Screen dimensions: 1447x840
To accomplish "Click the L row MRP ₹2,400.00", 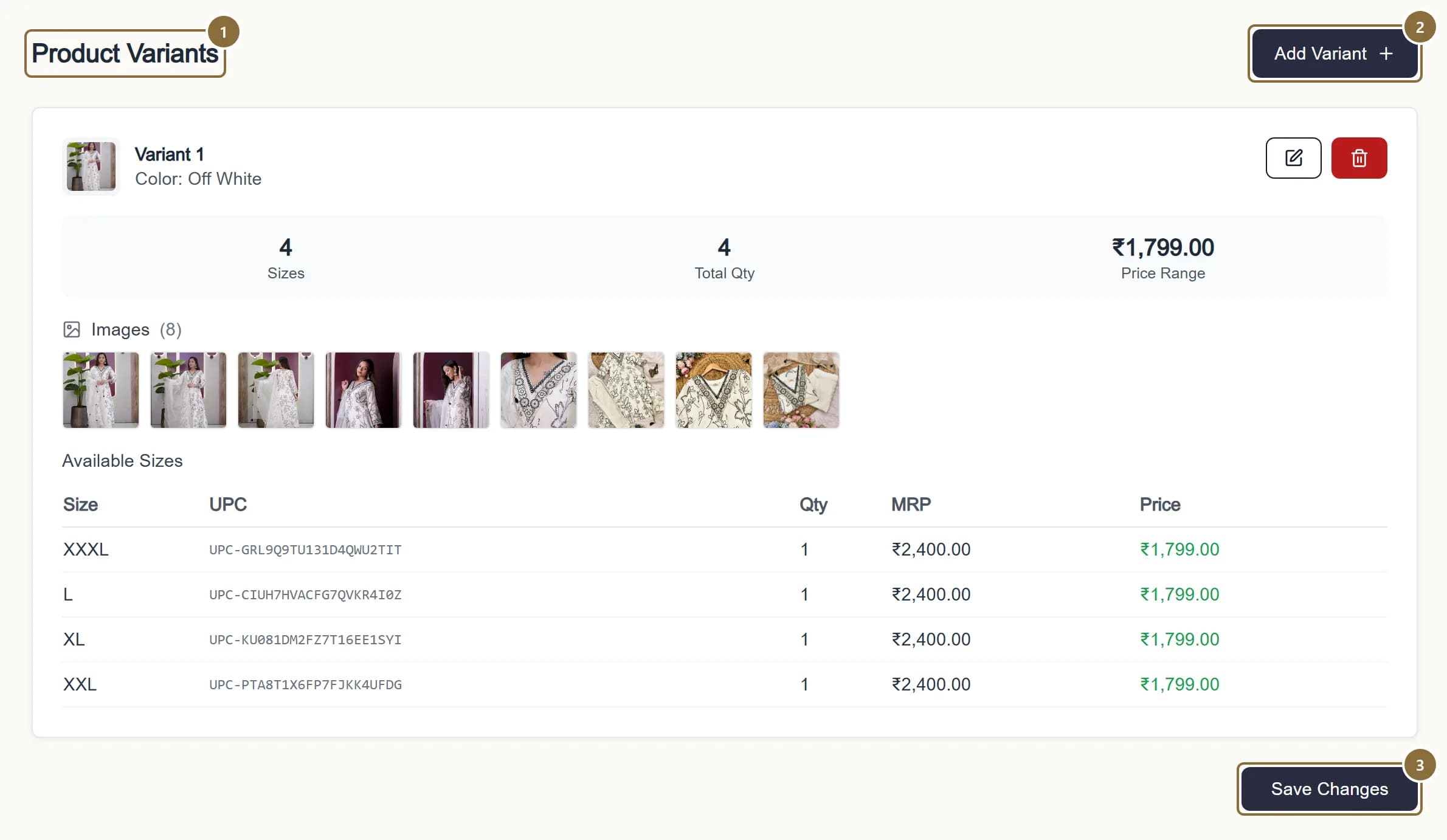I will (931, 594).
